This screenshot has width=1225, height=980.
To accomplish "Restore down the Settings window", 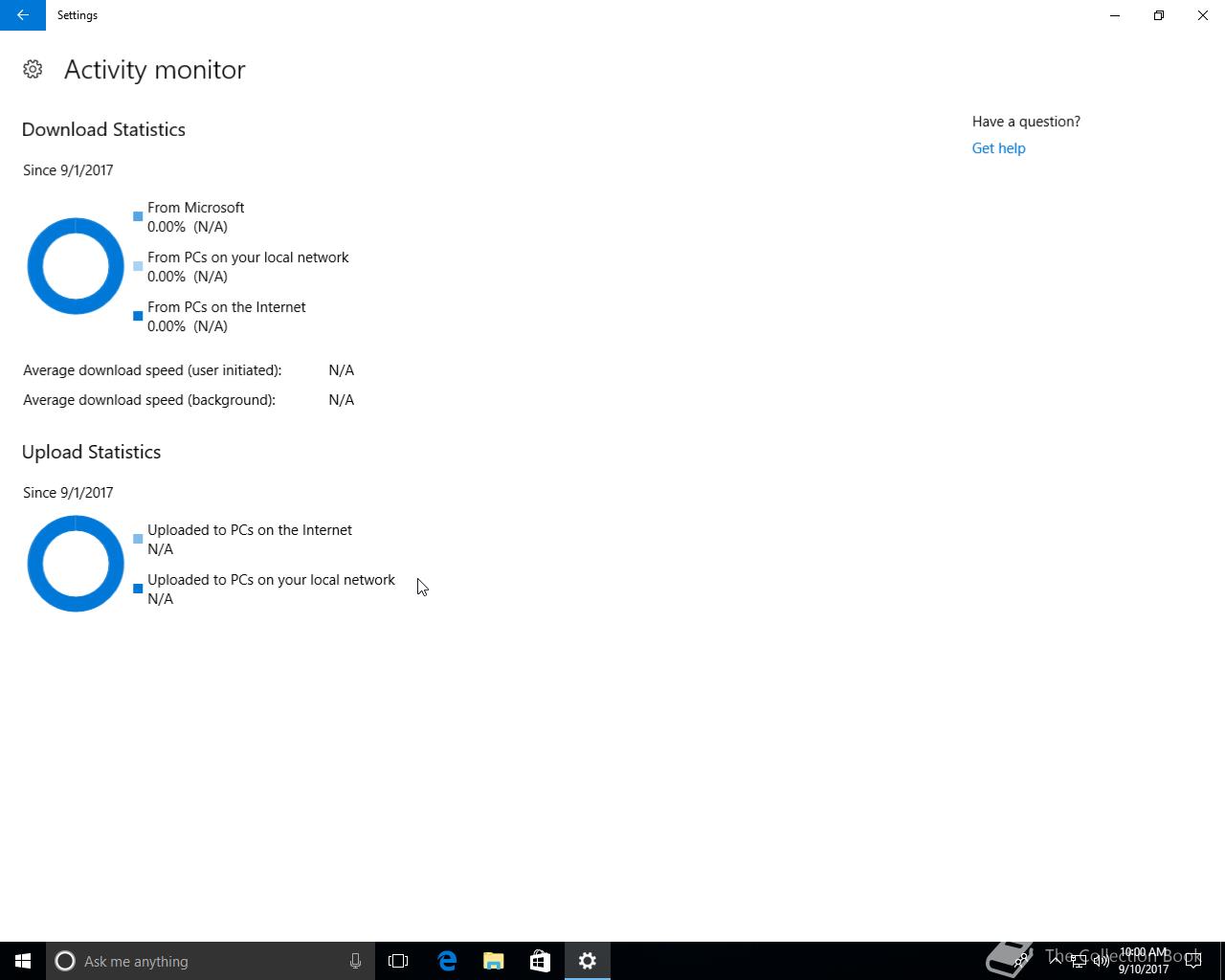I will click(1159, 15).
